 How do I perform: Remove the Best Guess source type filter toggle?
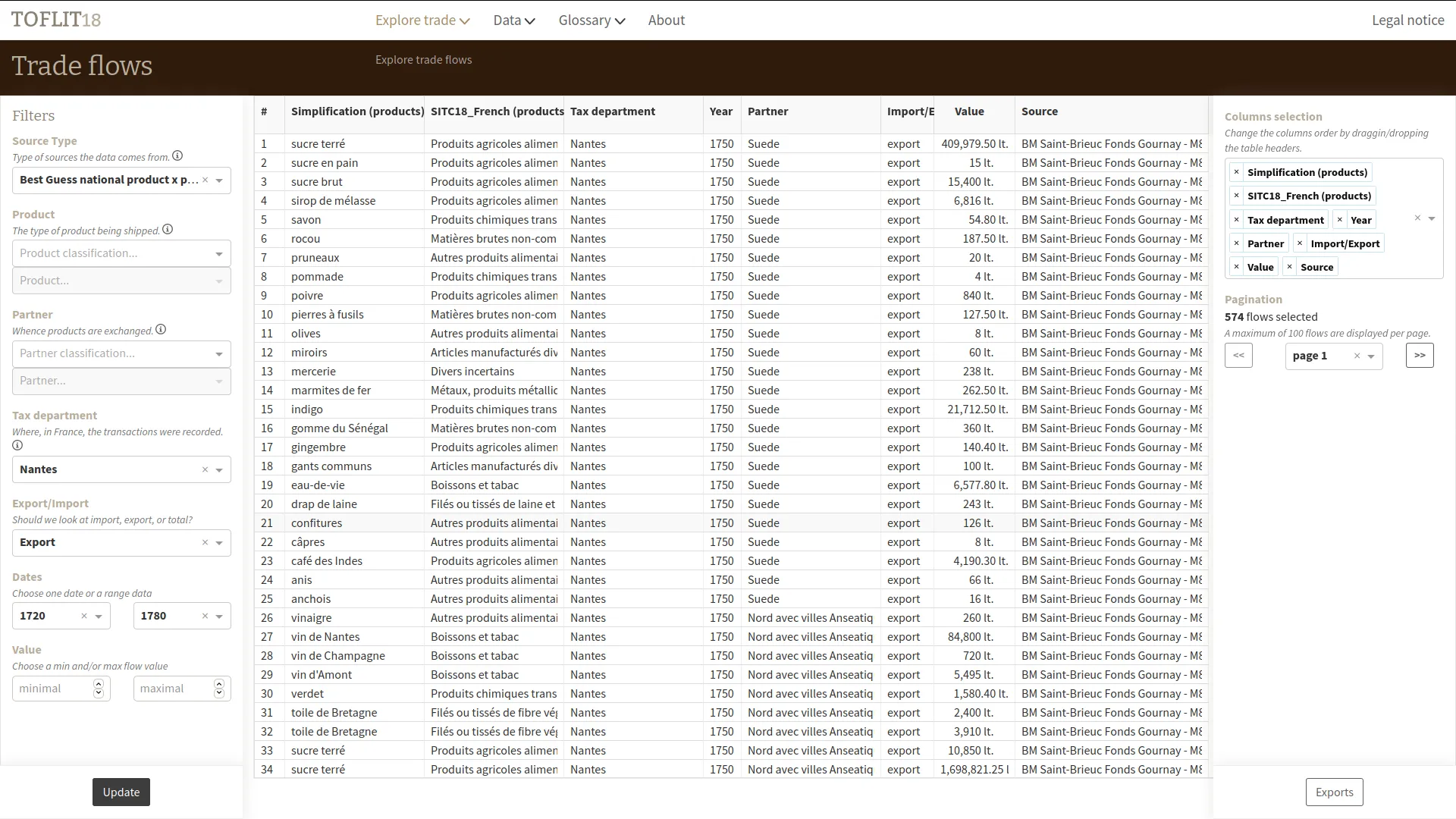tap(205, 180)
